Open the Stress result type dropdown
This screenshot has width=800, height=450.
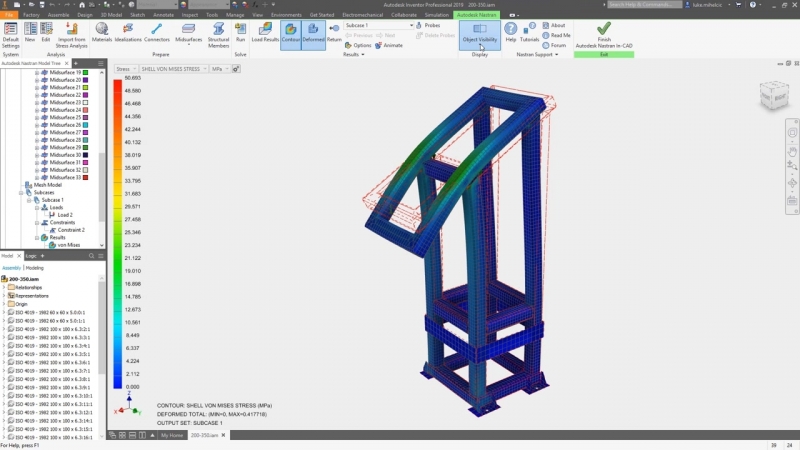tap(126, 69)
